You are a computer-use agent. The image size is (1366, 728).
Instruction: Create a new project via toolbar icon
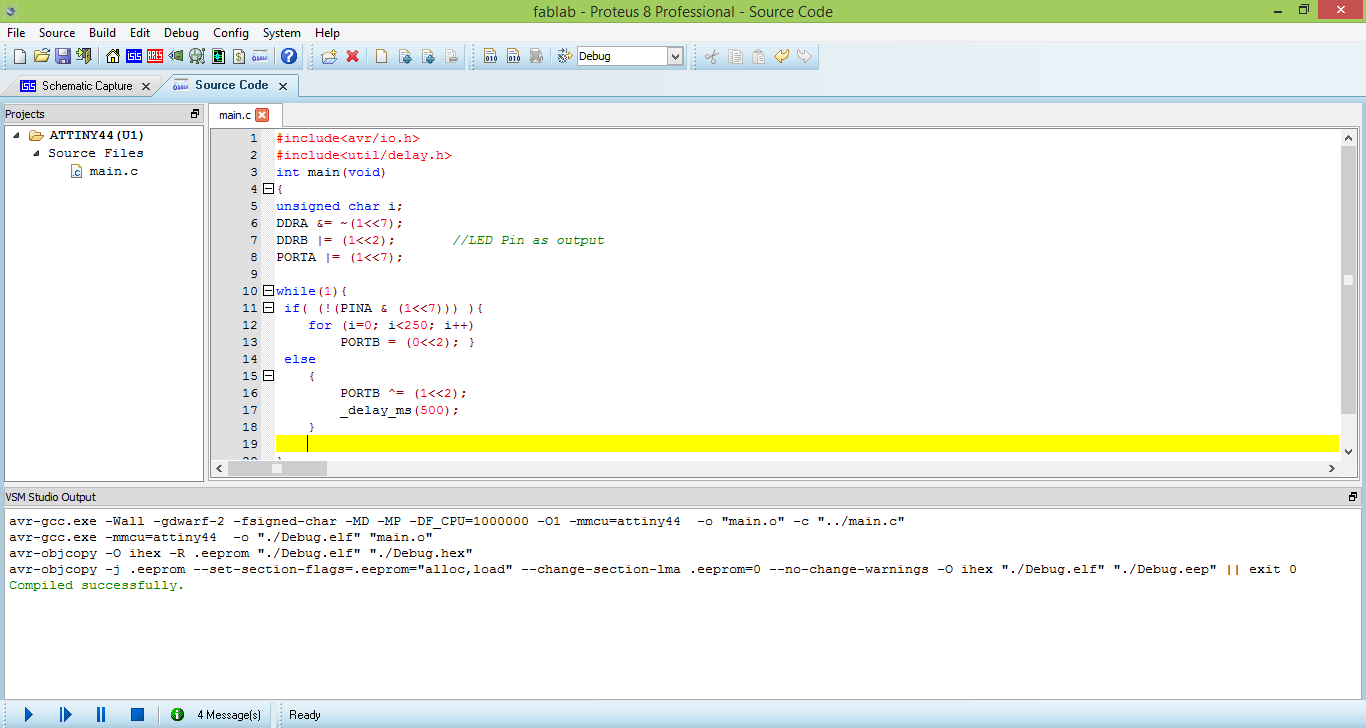(x=19, y=56)
